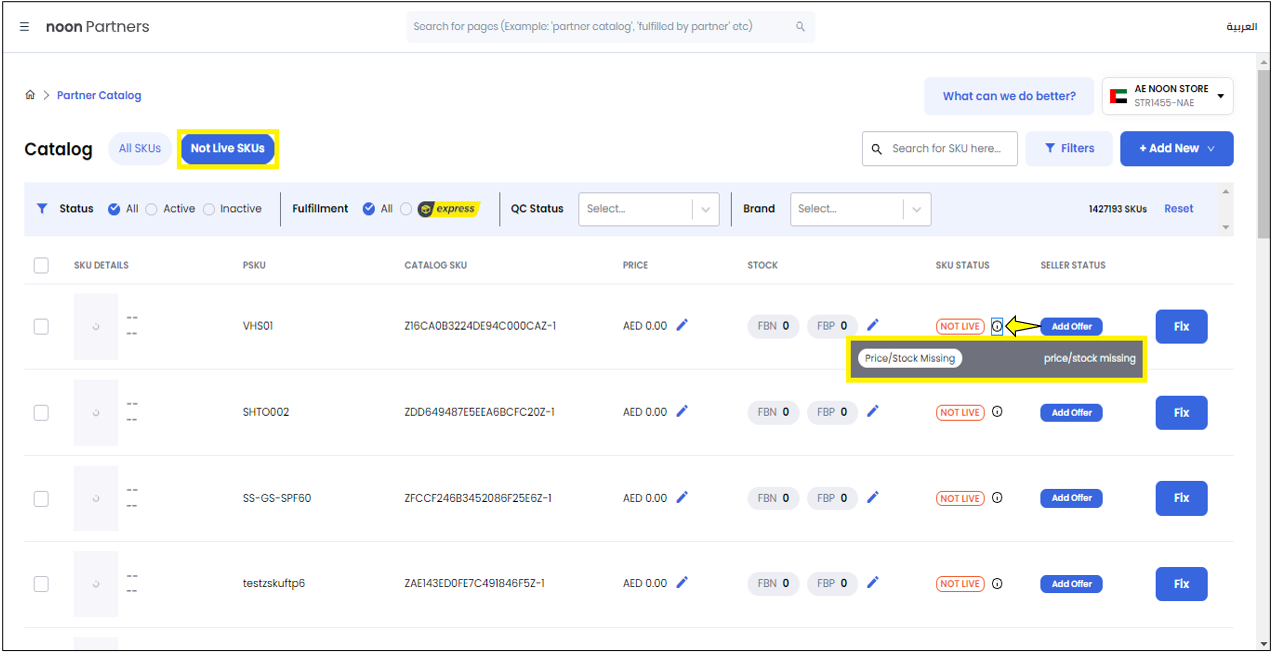The width and height of the screenshot is (1273, 654).
Task: Open the AE NOON STORE selector
Action: [1168, 96]
